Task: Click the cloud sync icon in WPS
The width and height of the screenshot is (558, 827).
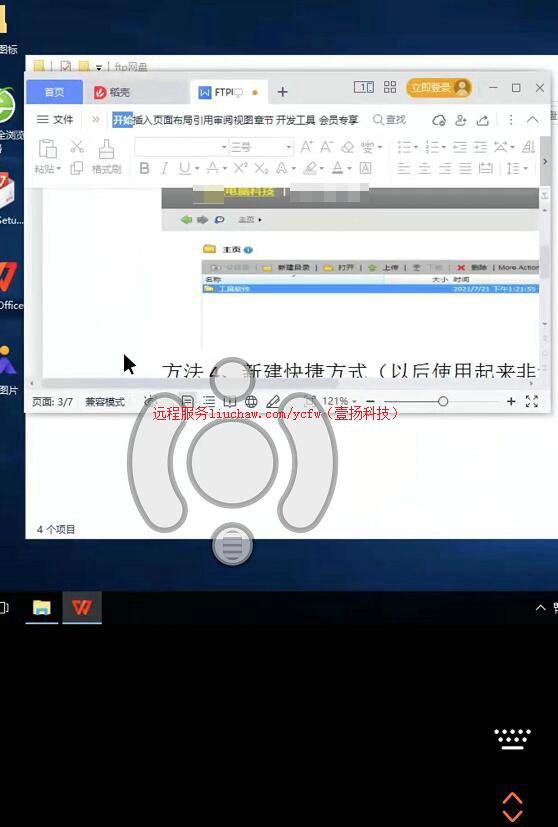Action: pyautogui.click(x=439, y=120)
